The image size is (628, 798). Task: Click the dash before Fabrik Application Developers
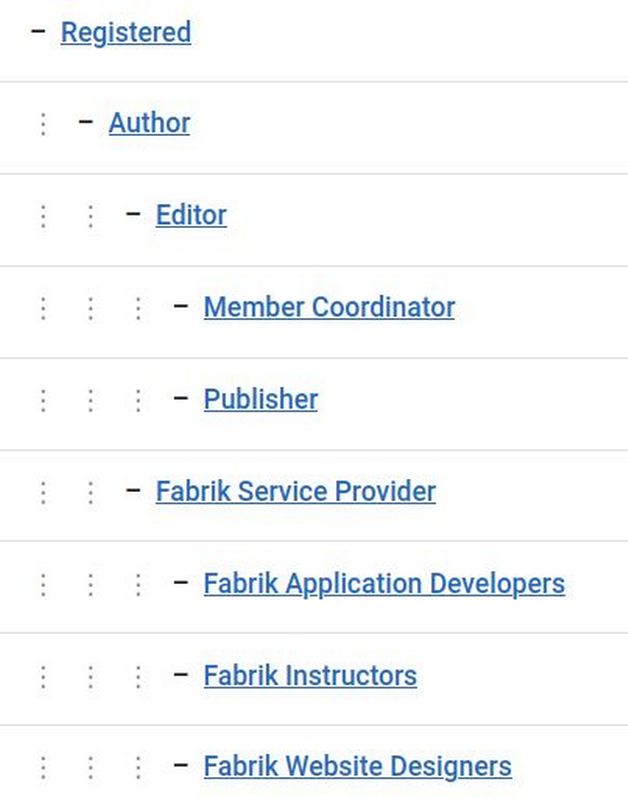click(x=181, y=582)
